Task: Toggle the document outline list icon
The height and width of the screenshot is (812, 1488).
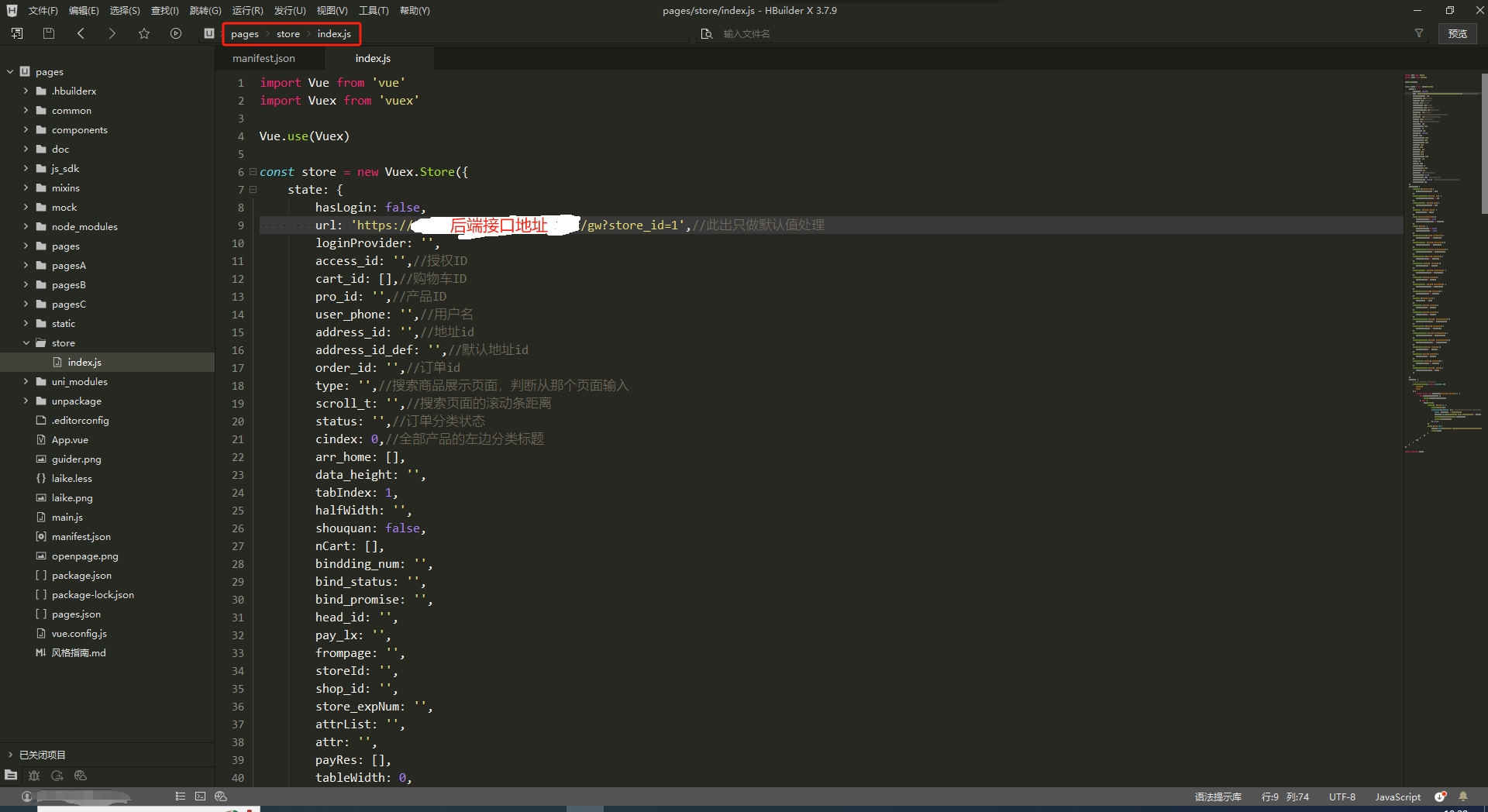Action: (180, 797)
